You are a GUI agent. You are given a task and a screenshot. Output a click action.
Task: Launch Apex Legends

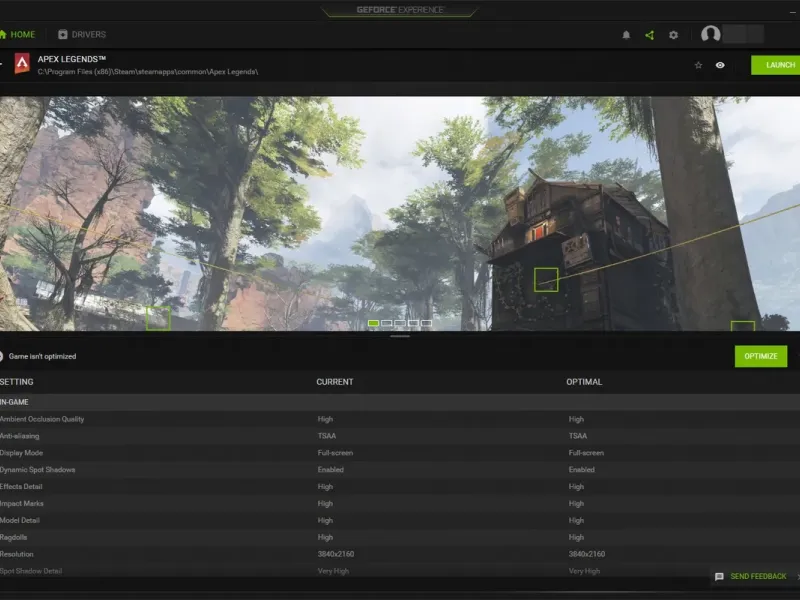[x=776, y=65]
